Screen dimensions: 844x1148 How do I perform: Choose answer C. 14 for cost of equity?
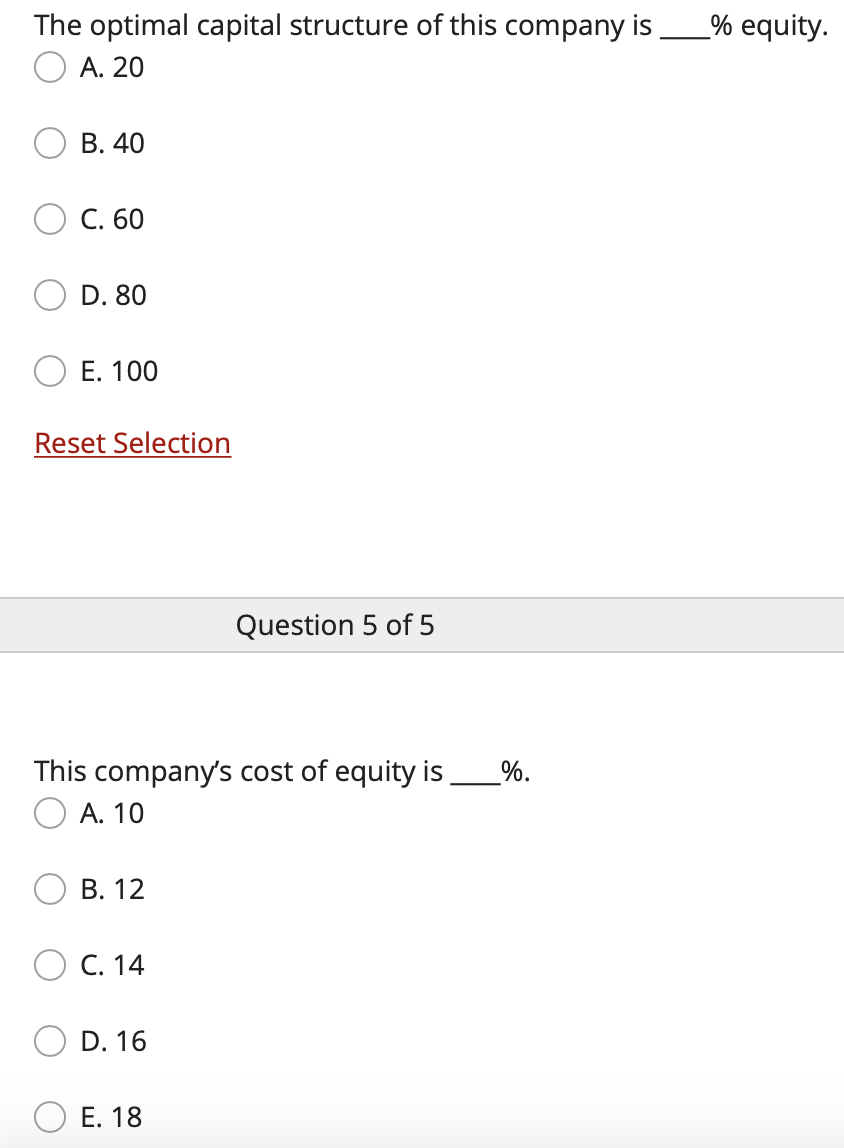[x=49, y=965]
